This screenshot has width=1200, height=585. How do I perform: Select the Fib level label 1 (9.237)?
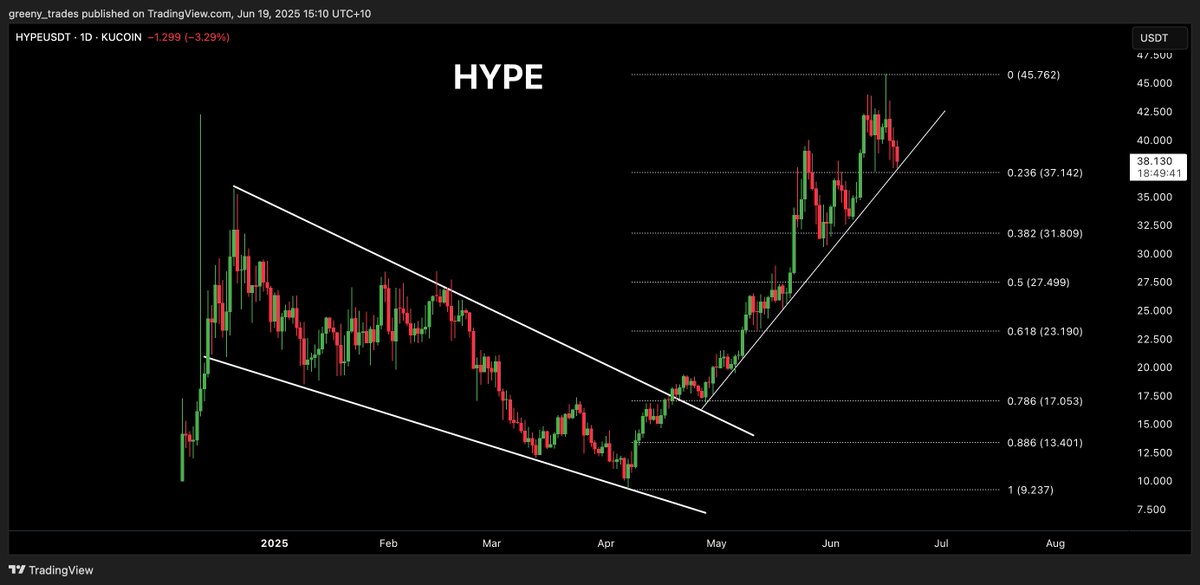click(x=1029, y=490)
